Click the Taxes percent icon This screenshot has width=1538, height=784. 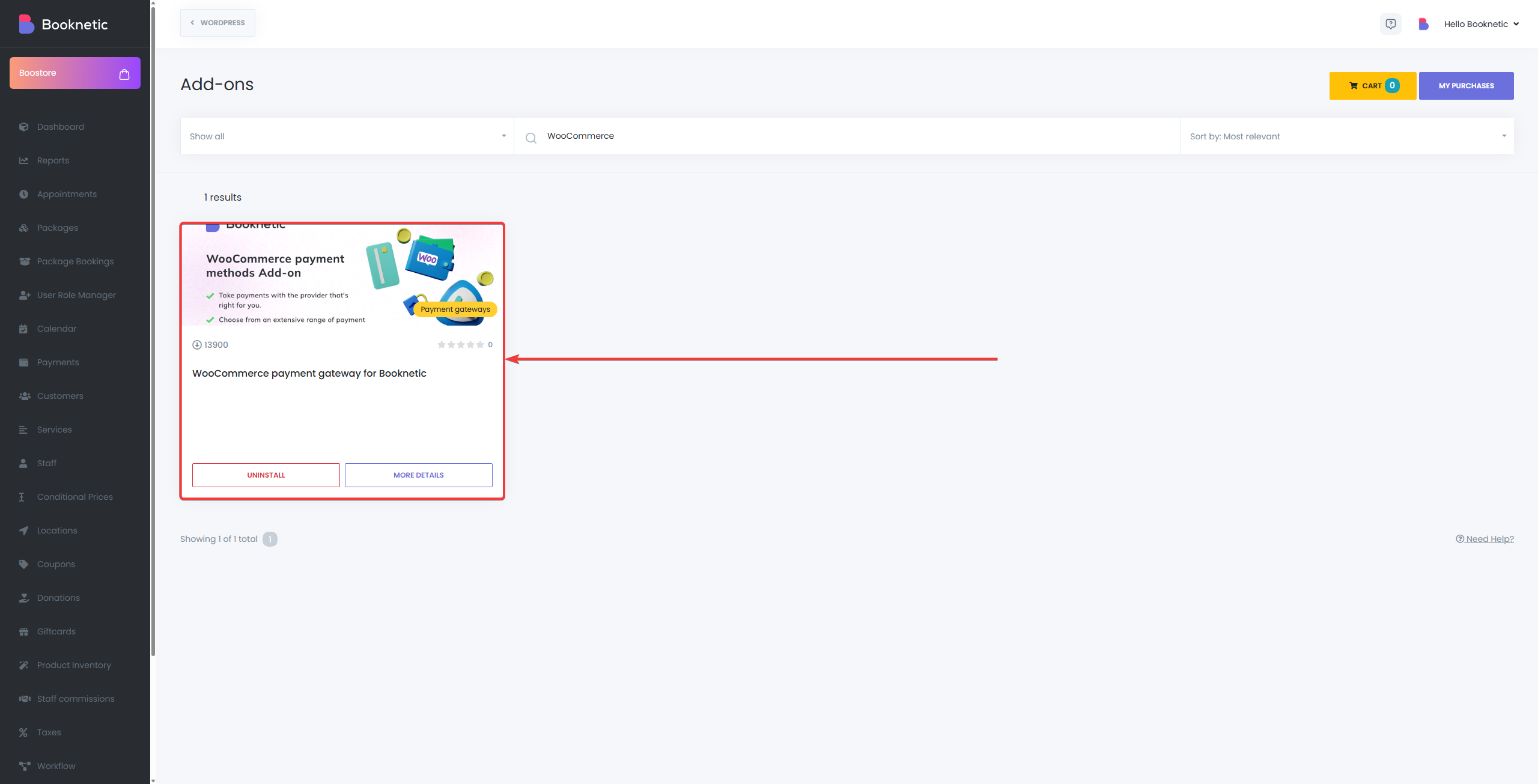point(23,732)
